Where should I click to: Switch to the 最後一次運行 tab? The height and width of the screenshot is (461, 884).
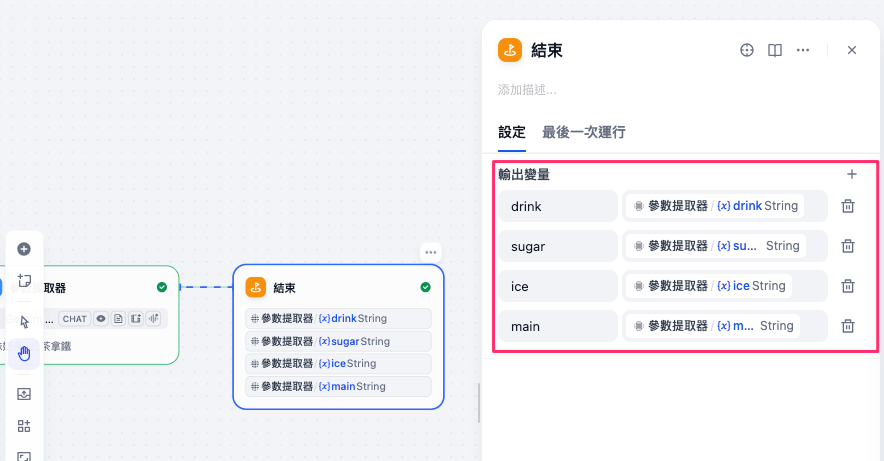(x=584, y=132)
